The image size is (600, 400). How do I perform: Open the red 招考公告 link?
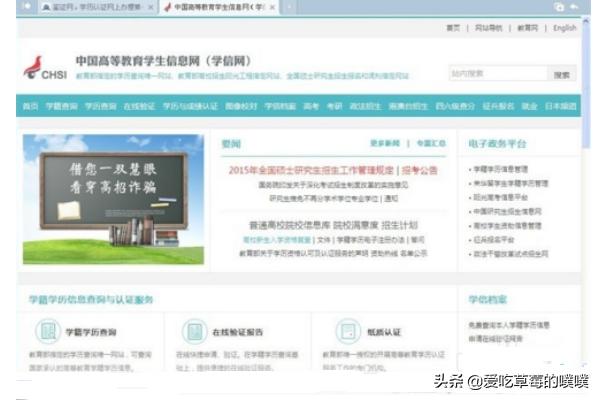pos(419,170)
